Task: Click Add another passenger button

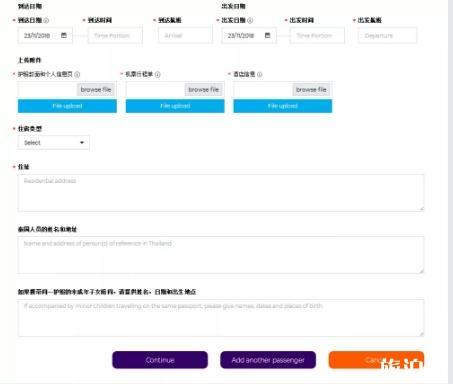Action: click(x=268, y=360)
